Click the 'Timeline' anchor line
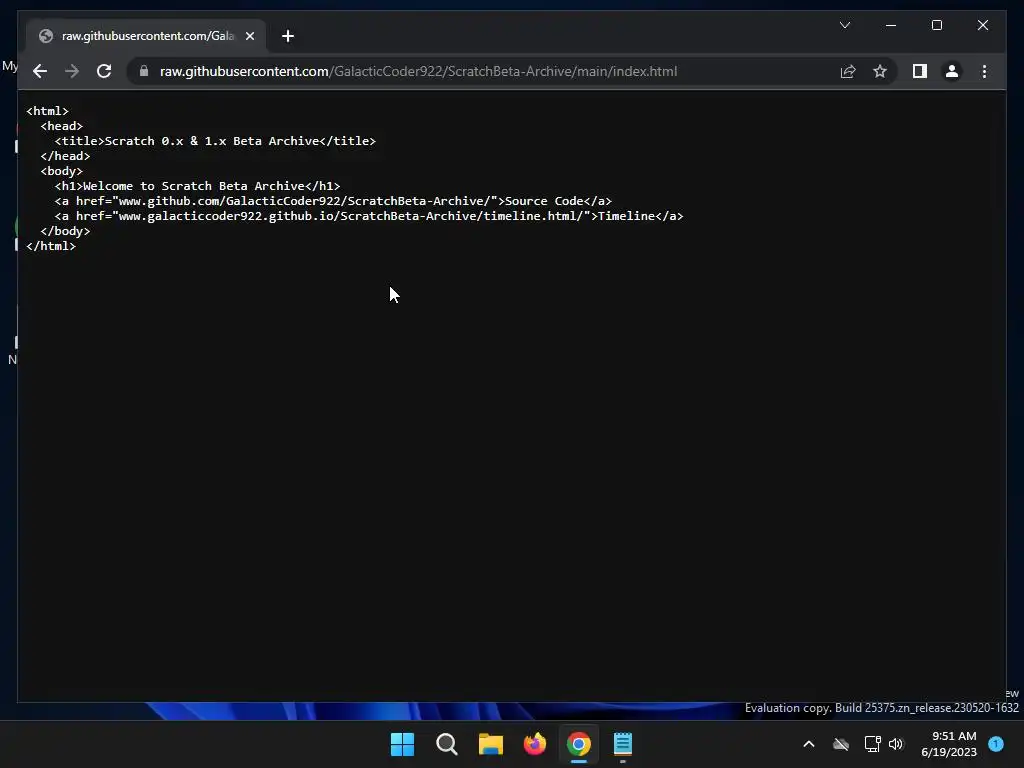This screenshot has width=1024, height=768. (369, 216)
